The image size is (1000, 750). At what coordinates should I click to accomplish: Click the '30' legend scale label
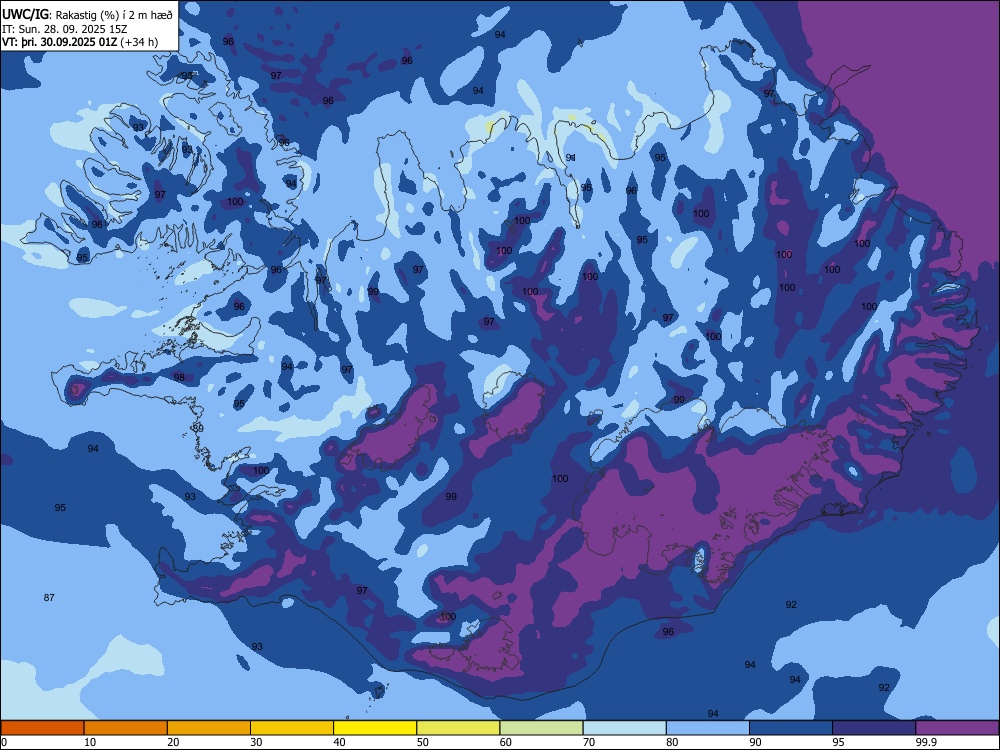click(x=256, y=742)
